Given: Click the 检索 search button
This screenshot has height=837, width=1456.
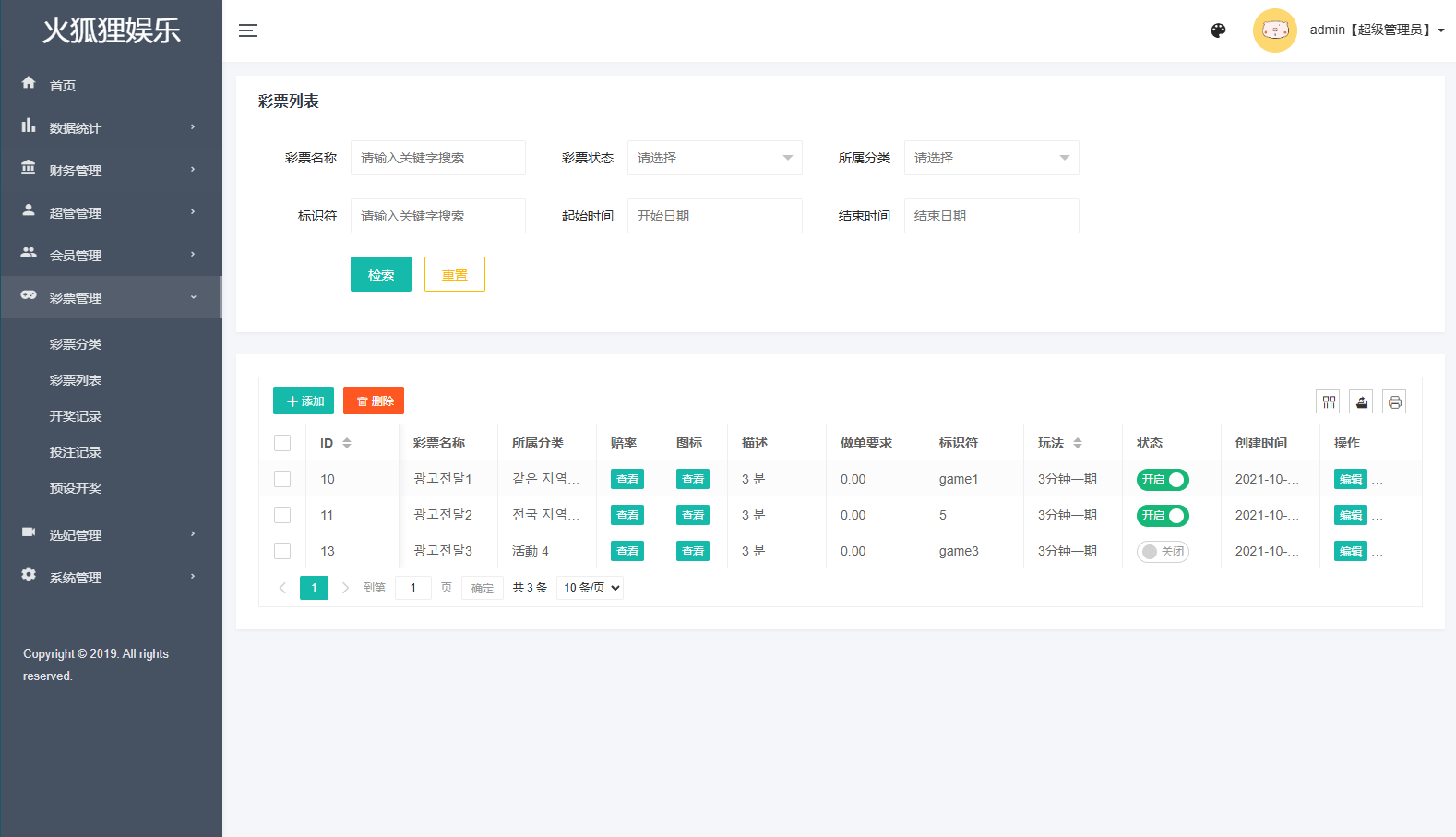Looking at the screenshot, I should coord(381,274).
